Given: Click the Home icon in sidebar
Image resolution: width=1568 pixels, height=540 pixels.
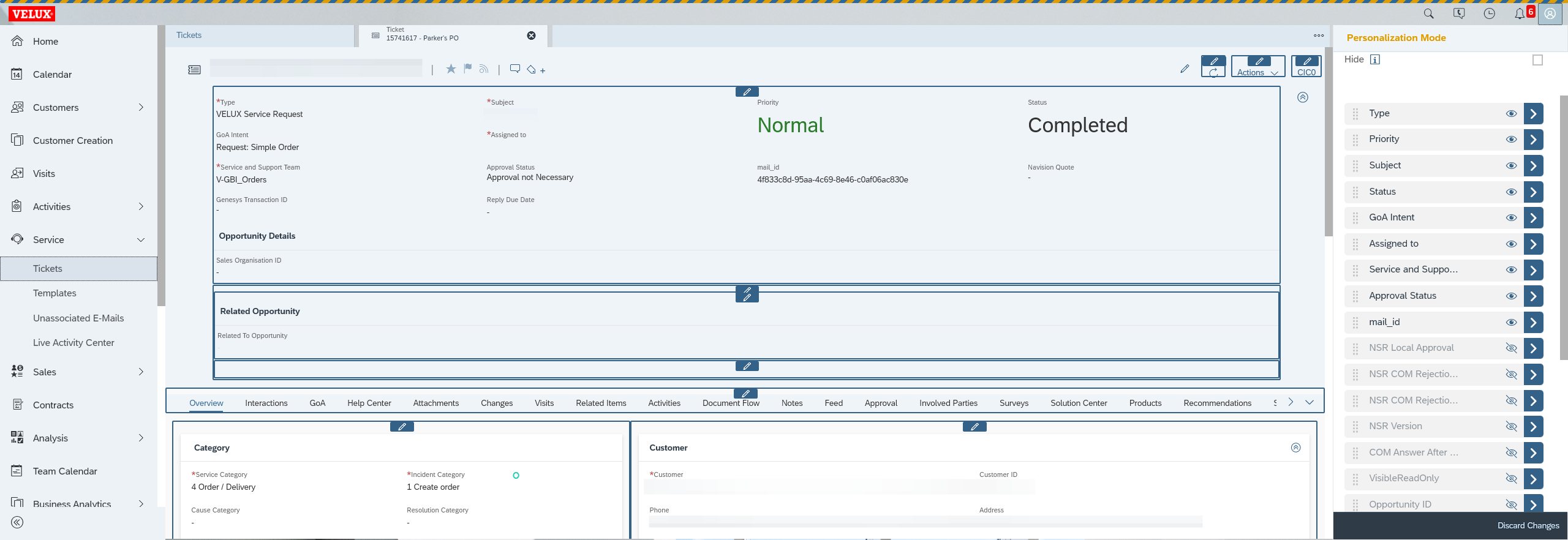Looking at the screenshot, I should point(17,41).
